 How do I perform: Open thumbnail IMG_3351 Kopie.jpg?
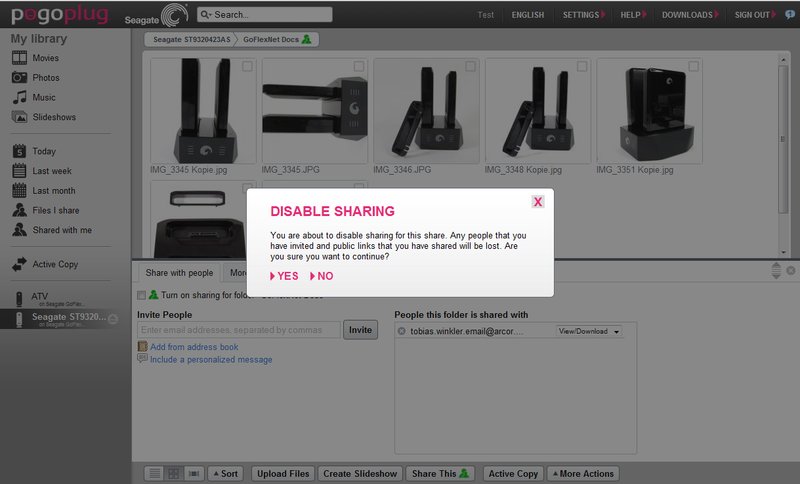tap(649, 111)
